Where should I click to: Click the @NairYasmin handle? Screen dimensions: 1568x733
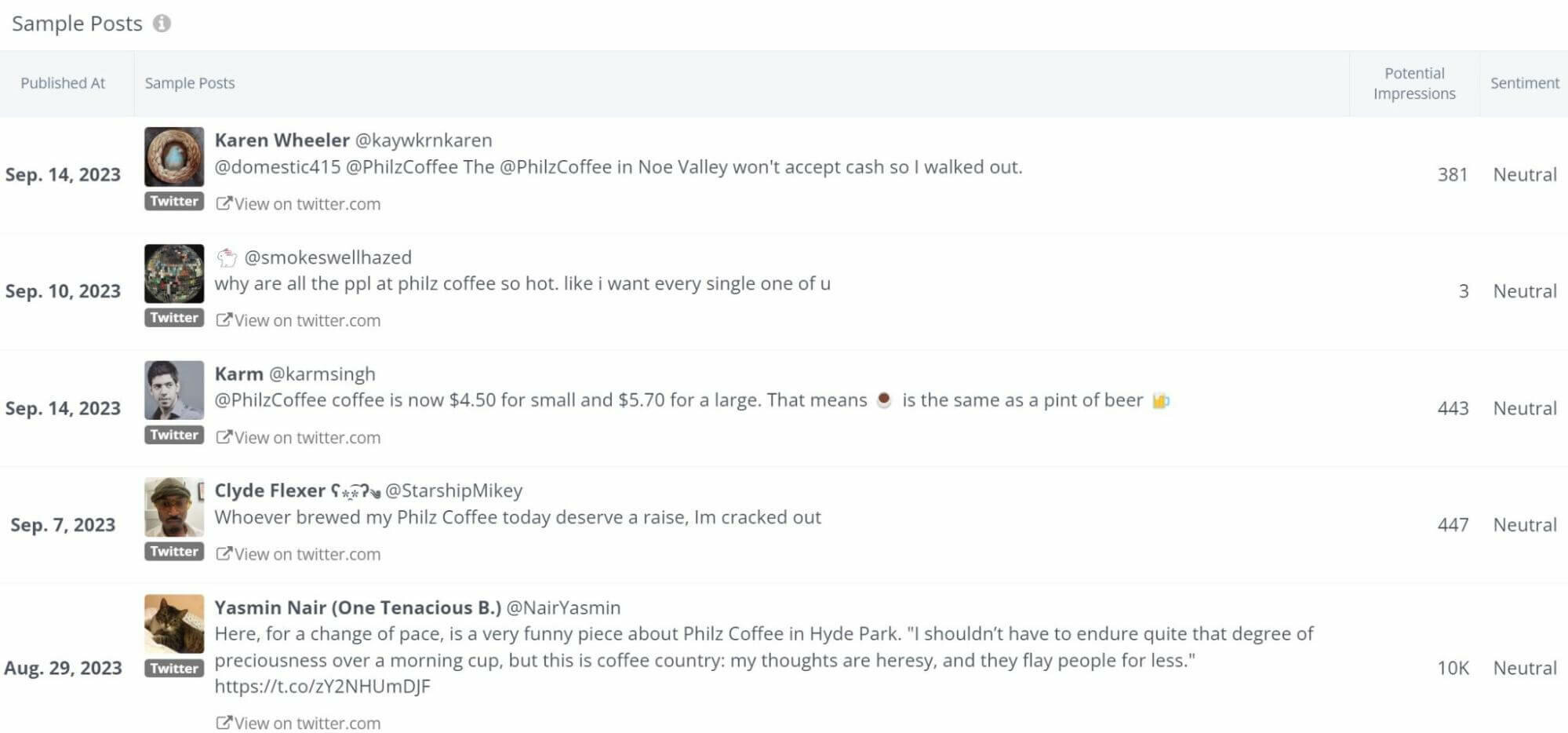(565, 607)
